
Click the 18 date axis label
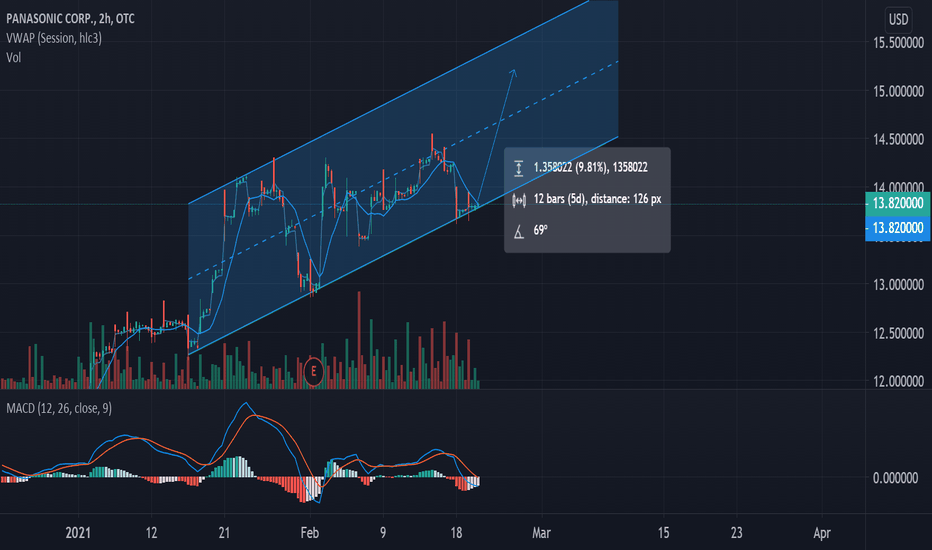pos(456,533)
